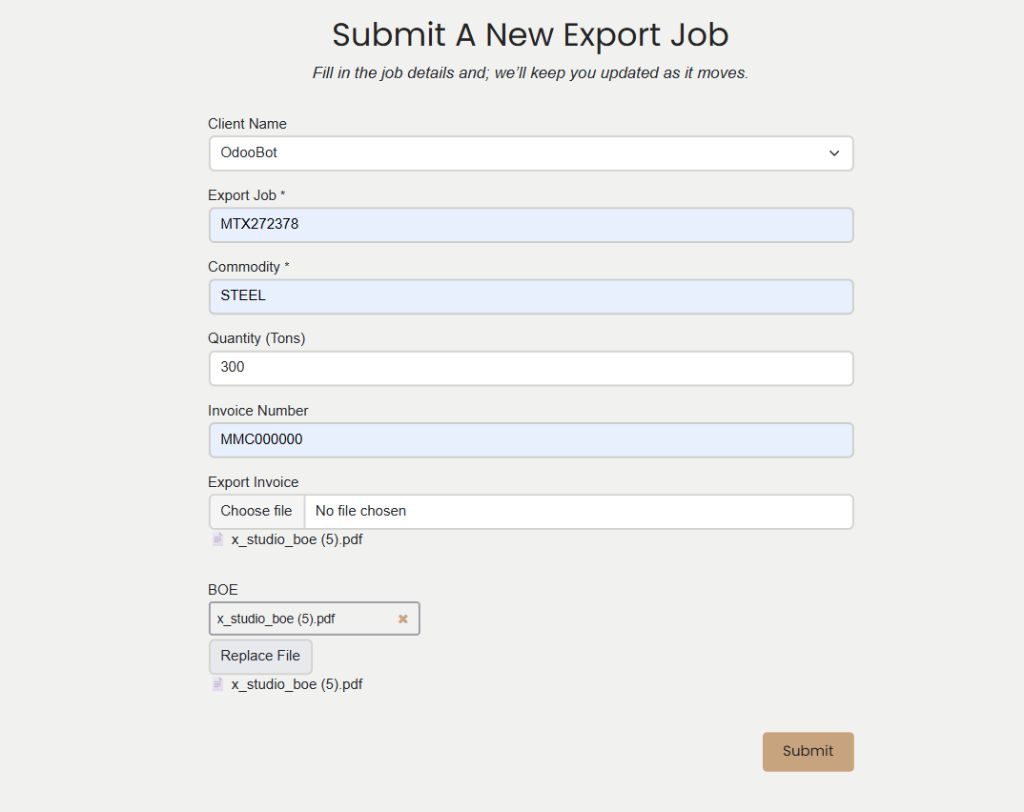Click the Quantity field showing 300
The width and height of the screenshot is (1024, 812).
coord(530,367)
